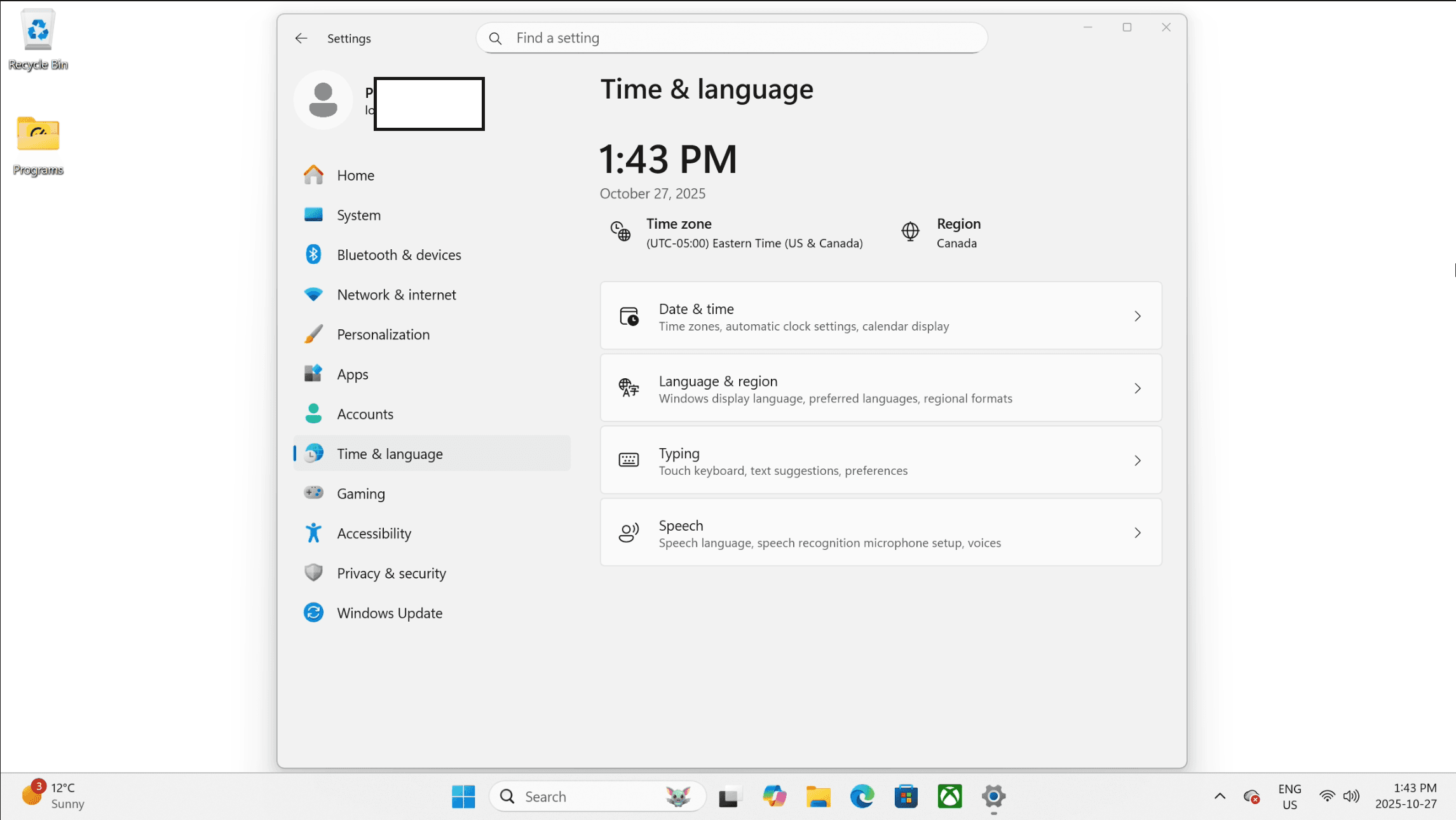Open the Accounts settings section

click(365, 414)
